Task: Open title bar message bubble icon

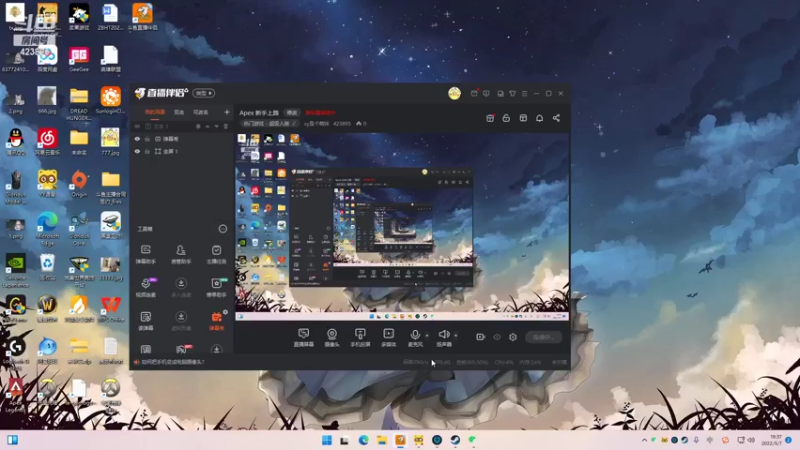Action: (486, 93)
